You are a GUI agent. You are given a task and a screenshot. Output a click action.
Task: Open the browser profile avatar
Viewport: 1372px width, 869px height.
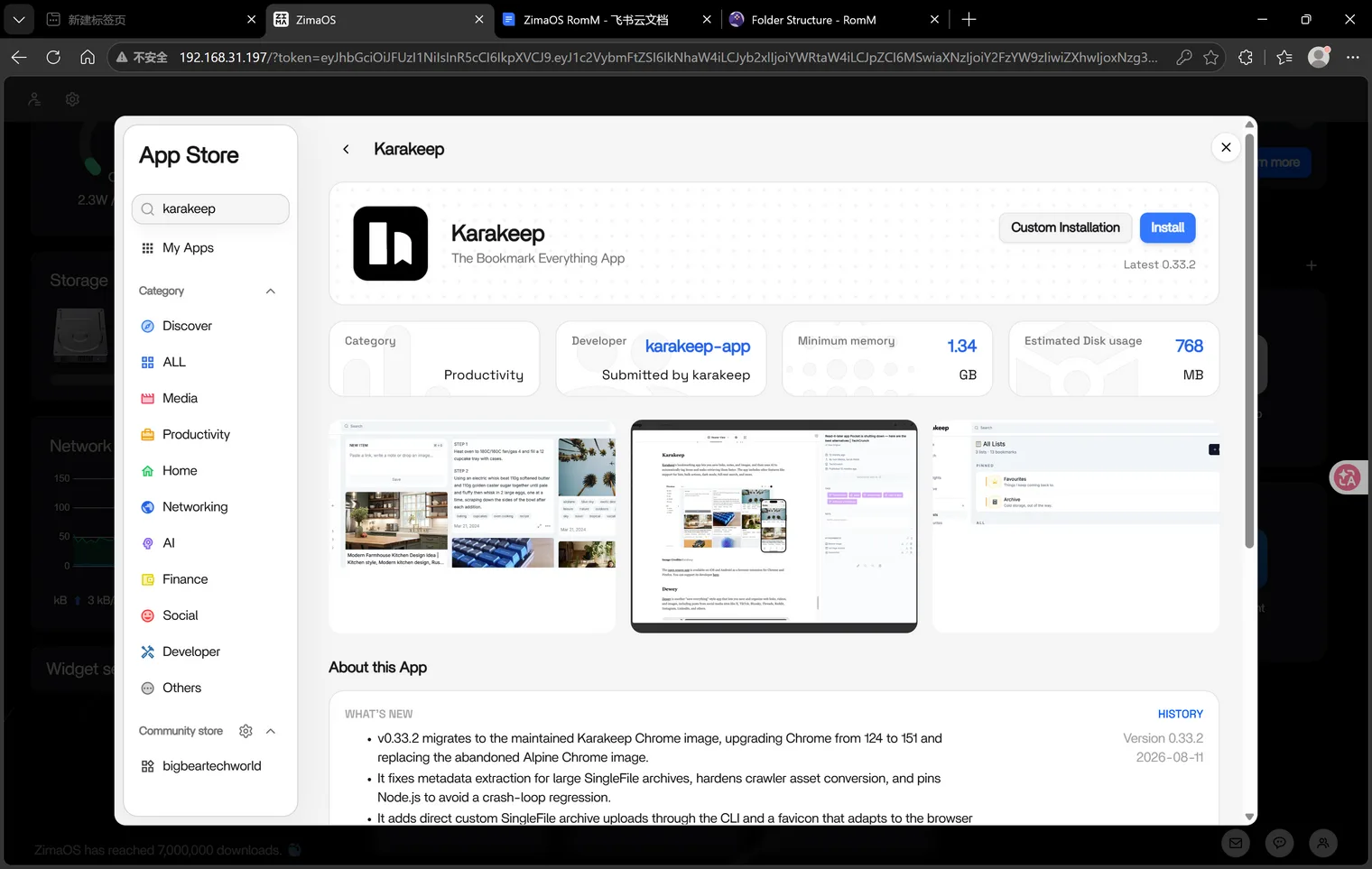coord(1319,58)
